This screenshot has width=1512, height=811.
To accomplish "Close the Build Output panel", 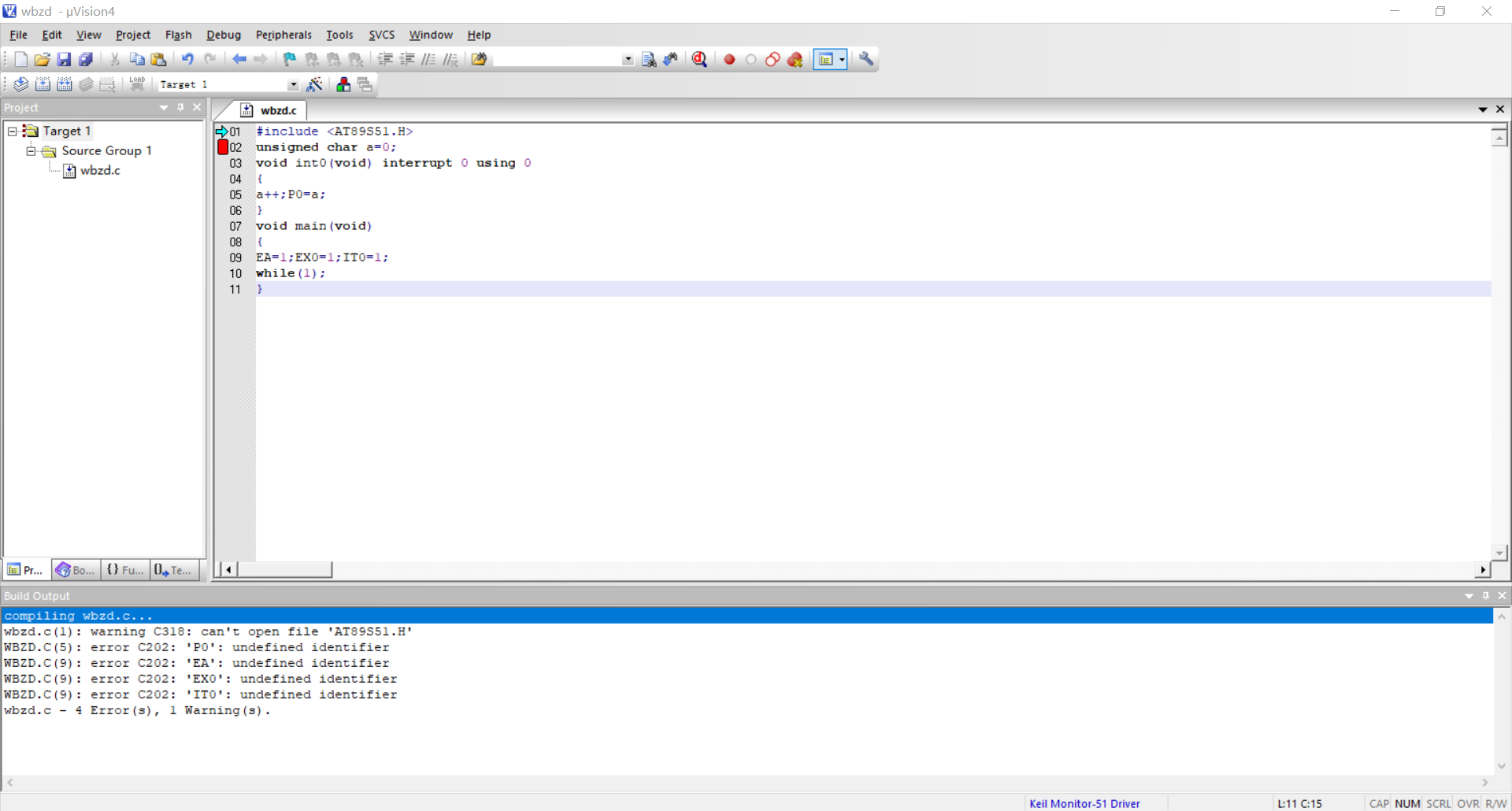I will [x=1502, y=595].
